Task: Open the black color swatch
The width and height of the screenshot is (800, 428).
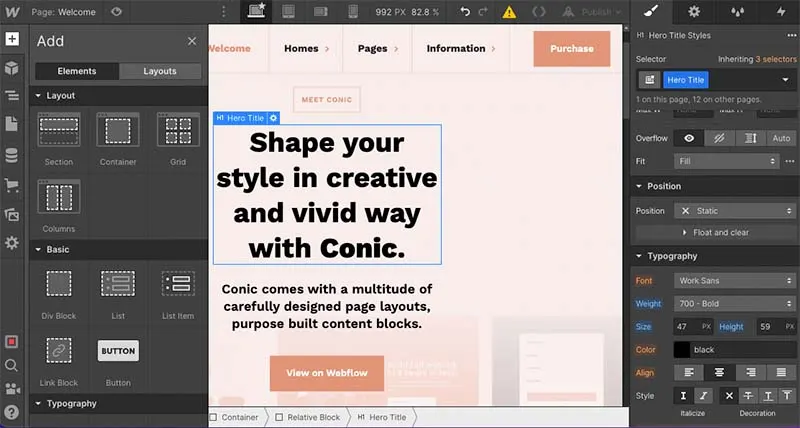Action: point(682,350)
